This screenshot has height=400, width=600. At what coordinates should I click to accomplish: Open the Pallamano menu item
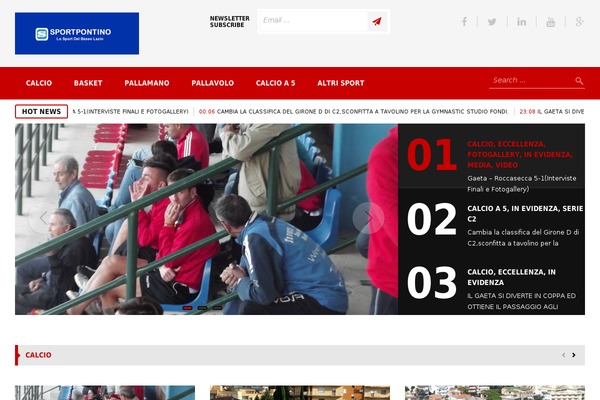[x=147, y=83]
